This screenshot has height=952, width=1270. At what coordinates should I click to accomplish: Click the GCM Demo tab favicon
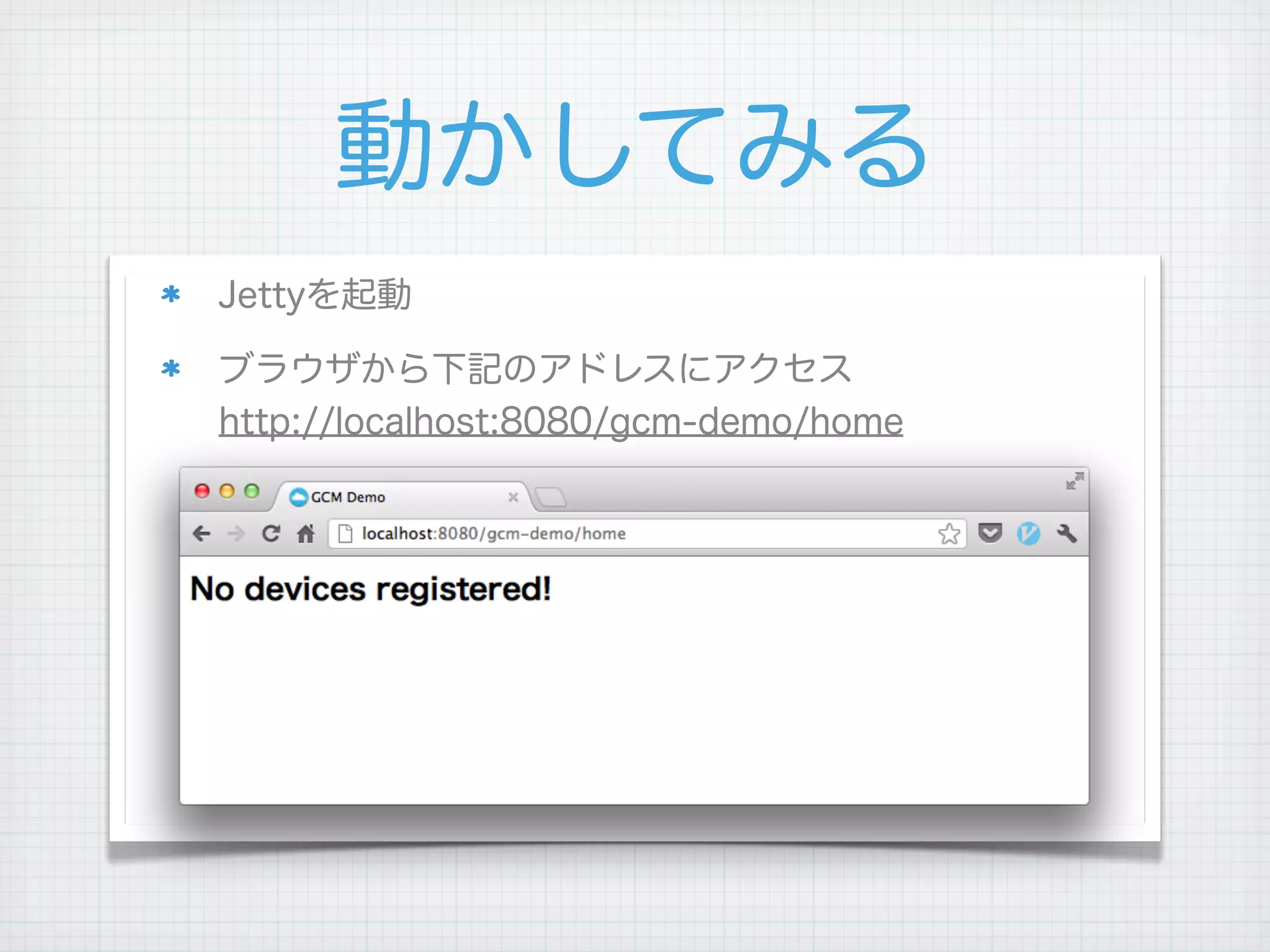(x=299, y=497)
